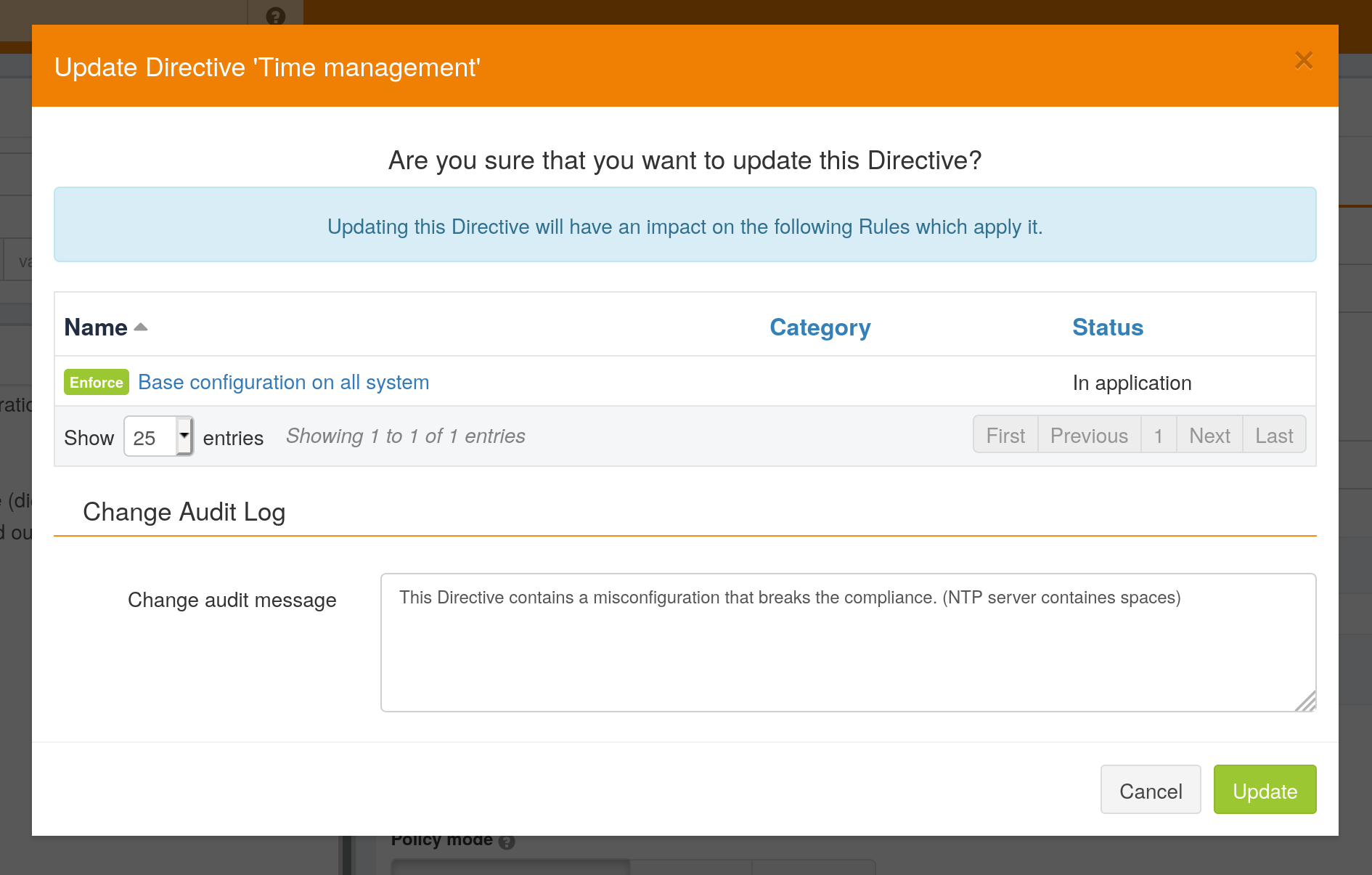Cancel the directive update

tap(1151, 790)
